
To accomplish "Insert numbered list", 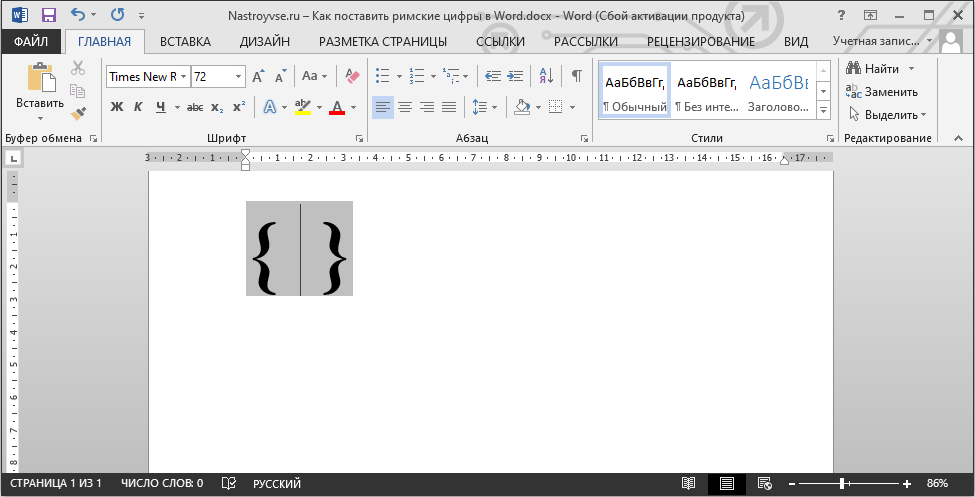I will 417,77.
